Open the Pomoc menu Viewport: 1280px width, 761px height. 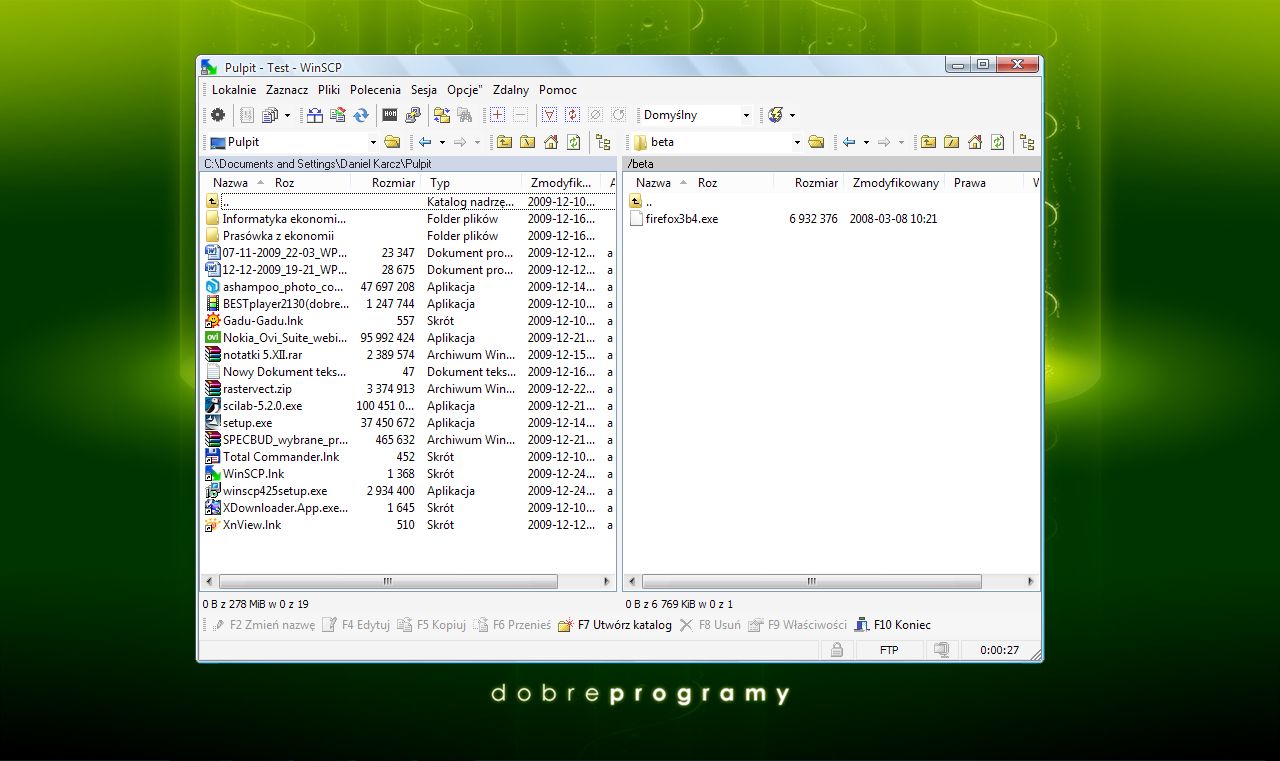(558, 90)
